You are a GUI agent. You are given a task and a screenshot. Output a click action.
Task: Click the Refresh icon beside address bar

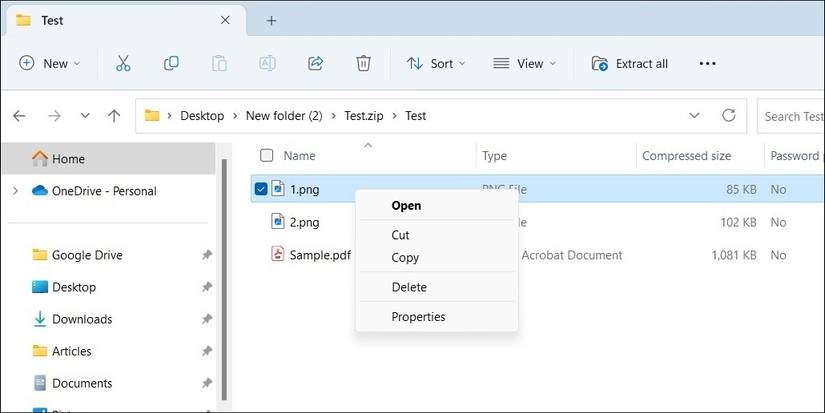click(729, 115)
